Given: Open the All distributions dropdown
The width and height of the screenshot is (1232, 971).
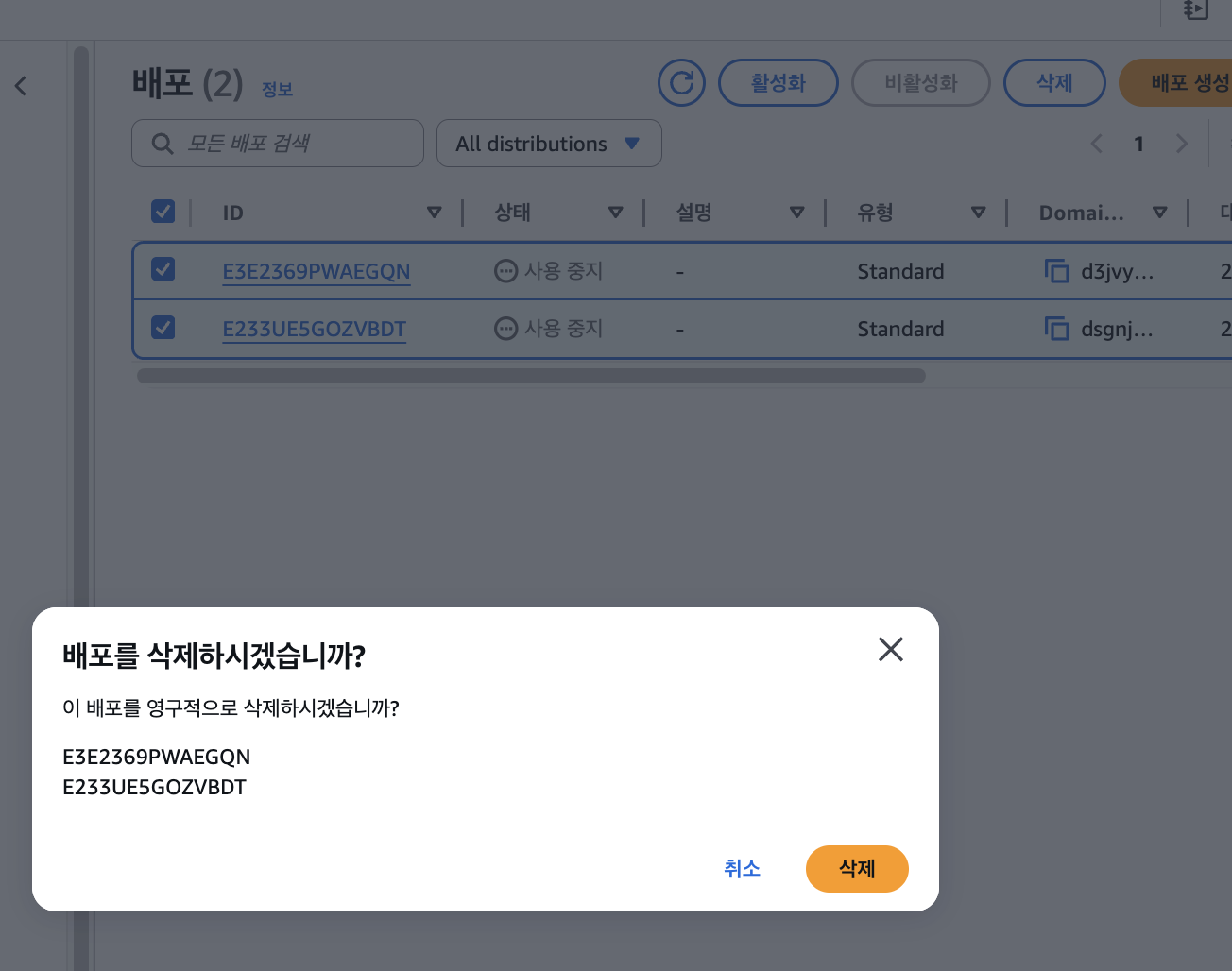Looking at the screenshot, I should (549, 144).
